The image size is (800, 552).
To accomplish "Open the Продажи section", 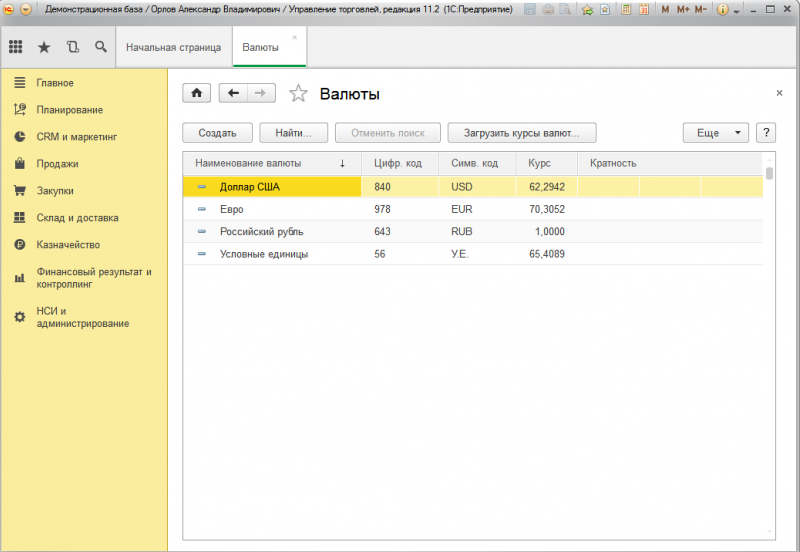I will pyautogui.click(x=57, y=164).
